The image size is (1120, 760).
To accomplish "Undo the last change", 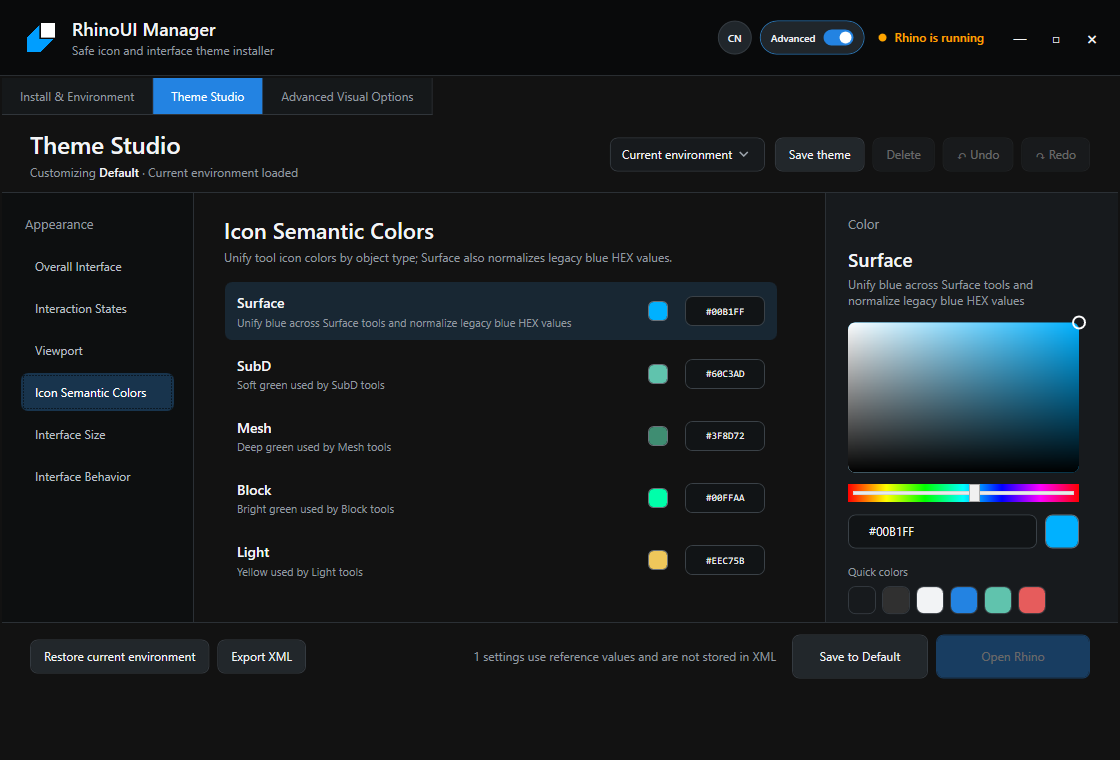I will coord(978,154).
